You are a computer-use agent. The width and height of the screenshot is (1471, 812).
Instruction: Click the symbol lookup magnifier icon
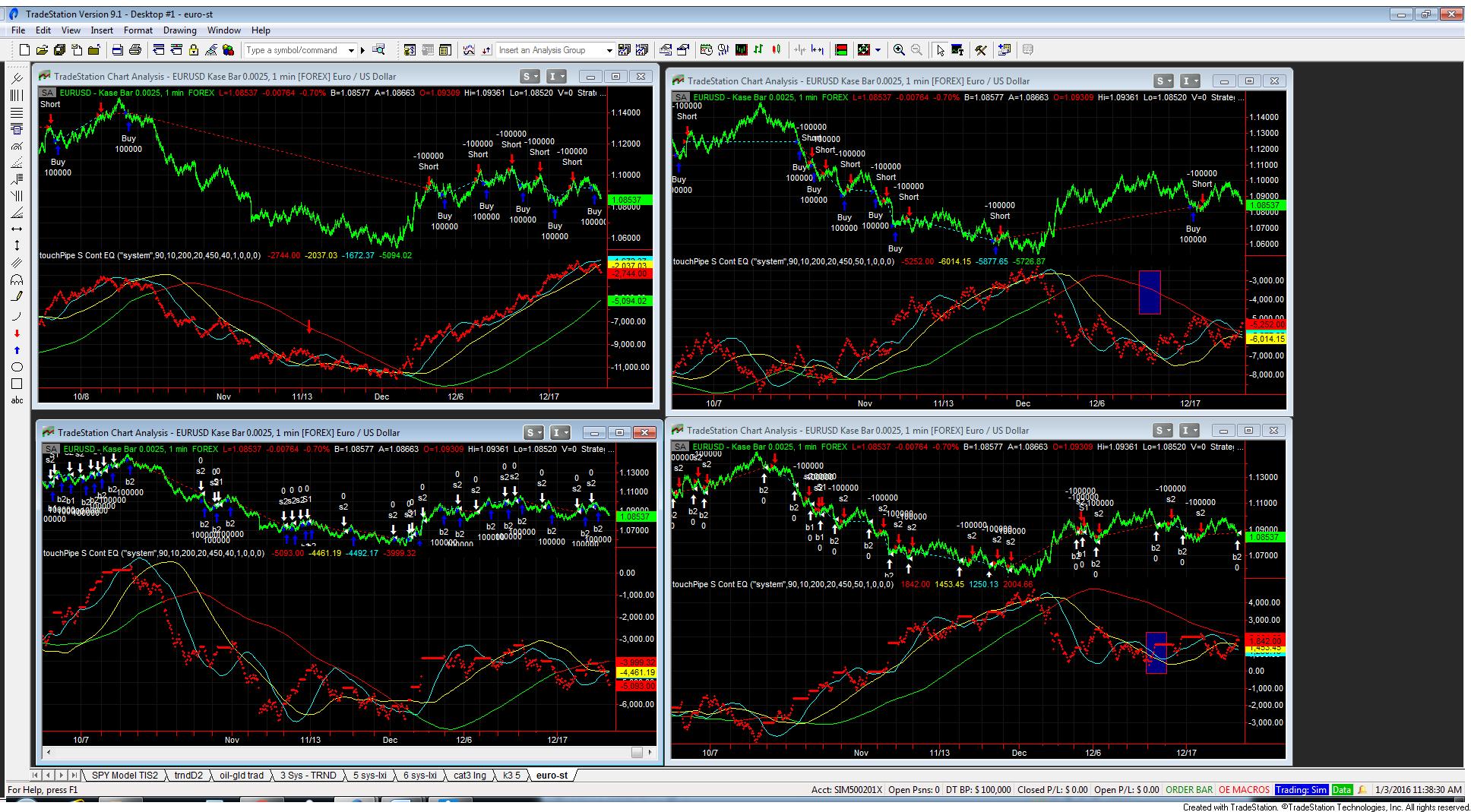point(378,50)
